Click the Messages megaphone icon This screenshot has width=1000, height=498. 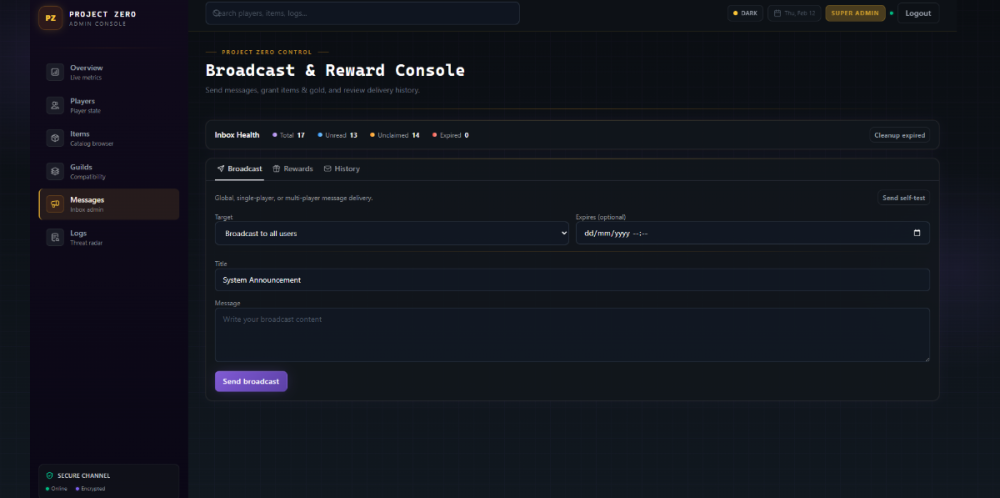55,204
